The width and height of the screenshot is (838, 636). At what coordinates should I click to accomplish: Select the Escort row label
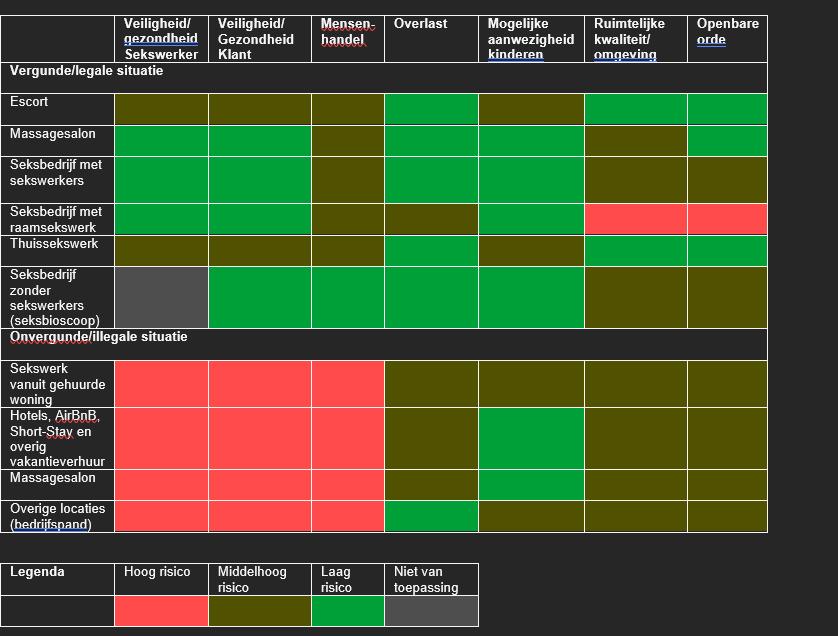pos(30,102)
